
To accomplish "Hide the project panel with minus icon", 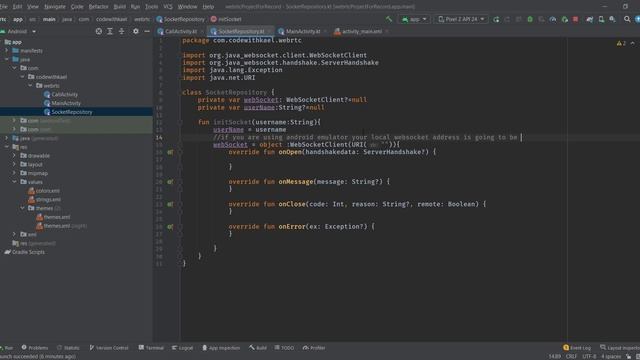I will pos(147,31).
